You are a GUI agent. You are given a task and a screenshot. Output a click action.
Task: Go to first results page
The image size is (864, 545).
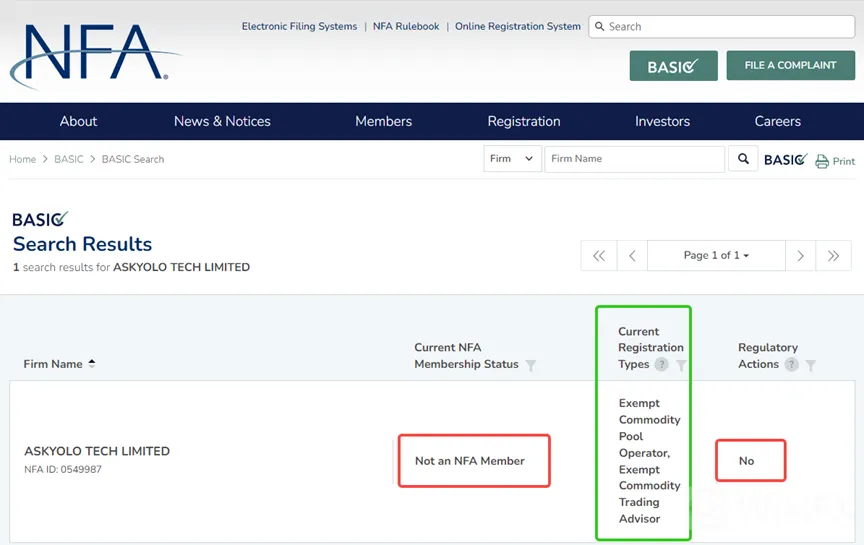pyautogui.click(x=599, y=256)
